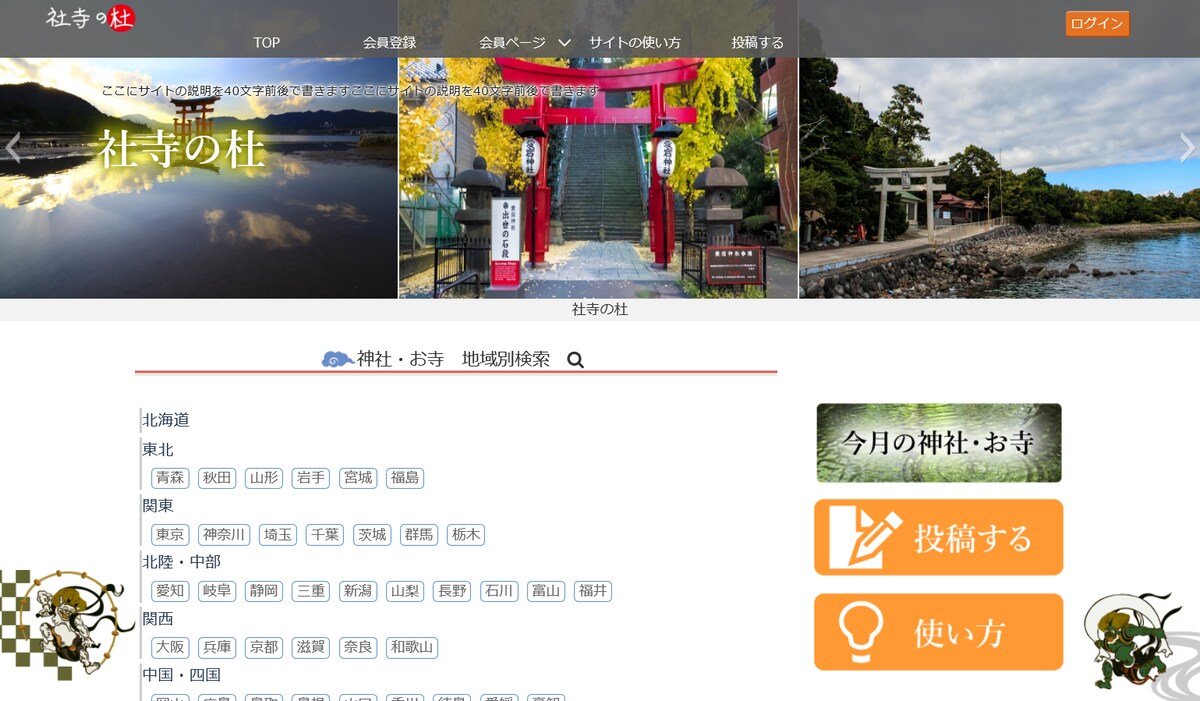The image size is (1200, 701).
Task: Open the 会員登録 menu item
Action: click(x=389, y=43)
